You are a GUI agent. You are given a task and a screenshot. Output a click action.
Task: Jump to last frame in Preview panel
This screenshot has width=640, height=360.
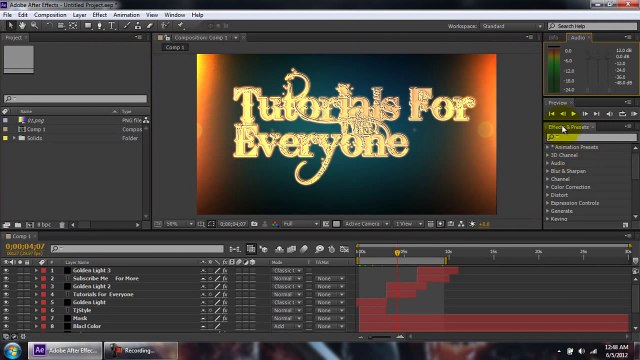597,114
